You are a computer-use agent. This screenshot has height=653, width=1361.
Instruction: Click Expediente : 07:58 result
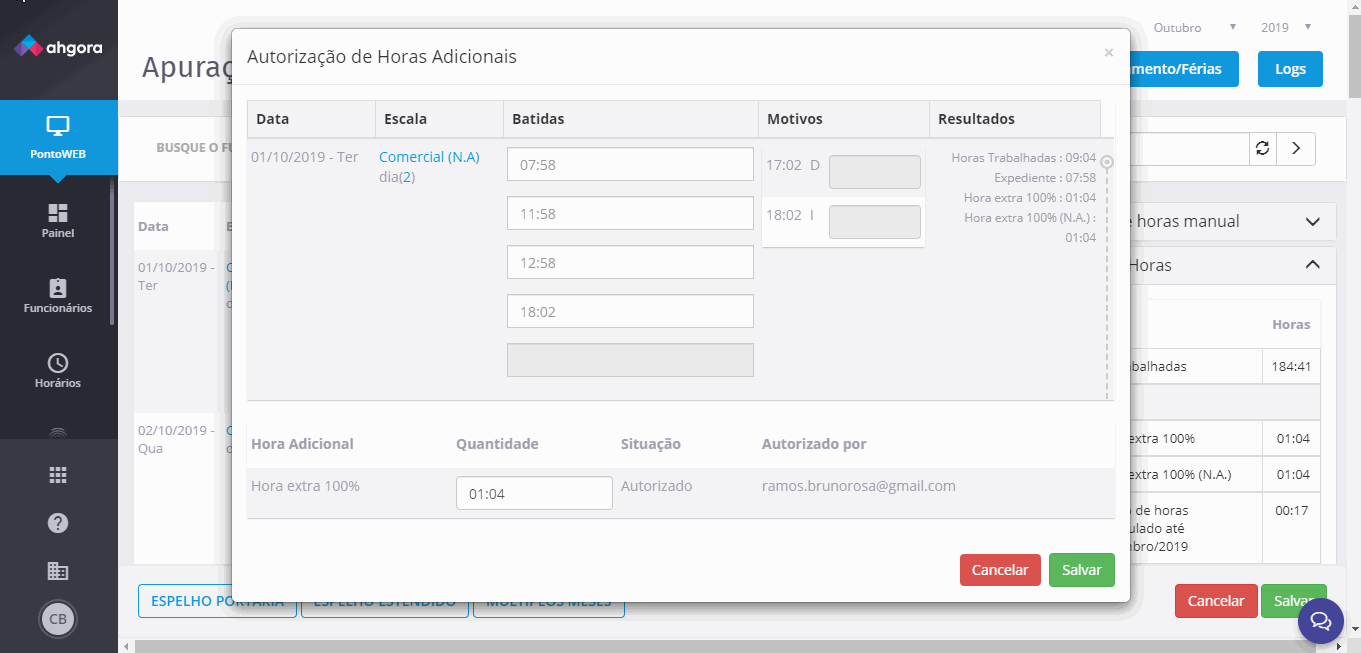tap(1045, 178)
